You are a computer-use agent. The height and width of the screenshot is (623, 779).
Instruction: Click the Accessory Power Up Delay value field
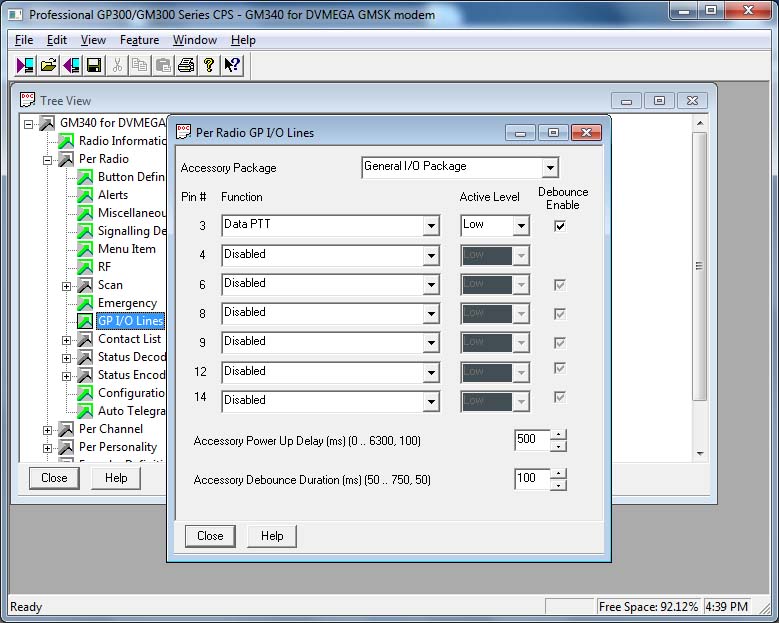[530, 440]
